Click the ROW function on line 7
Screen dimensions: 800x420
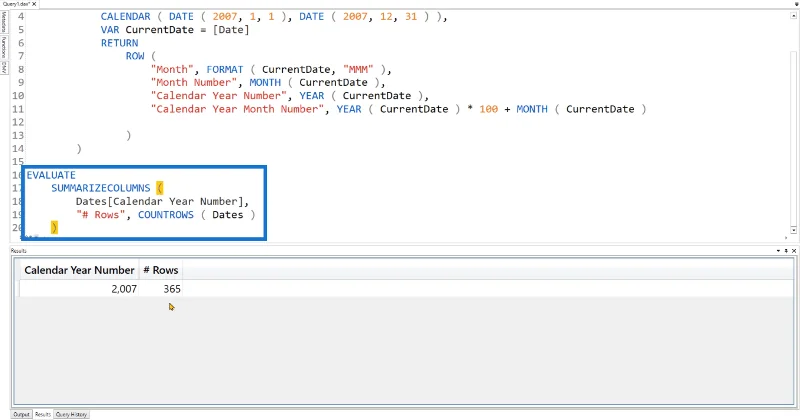tap(135, 56)
